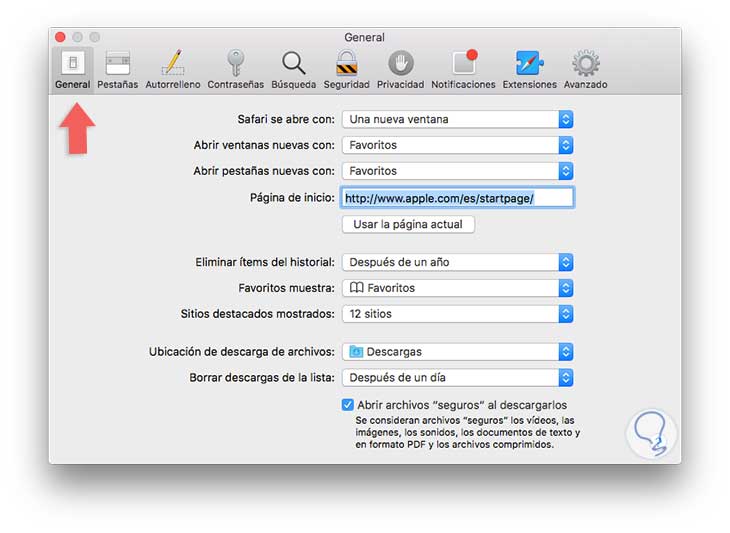This screenshot has width=730, height=533.
Task: Open the Pestañas preferences pane
Action: (x=117, y=70)
